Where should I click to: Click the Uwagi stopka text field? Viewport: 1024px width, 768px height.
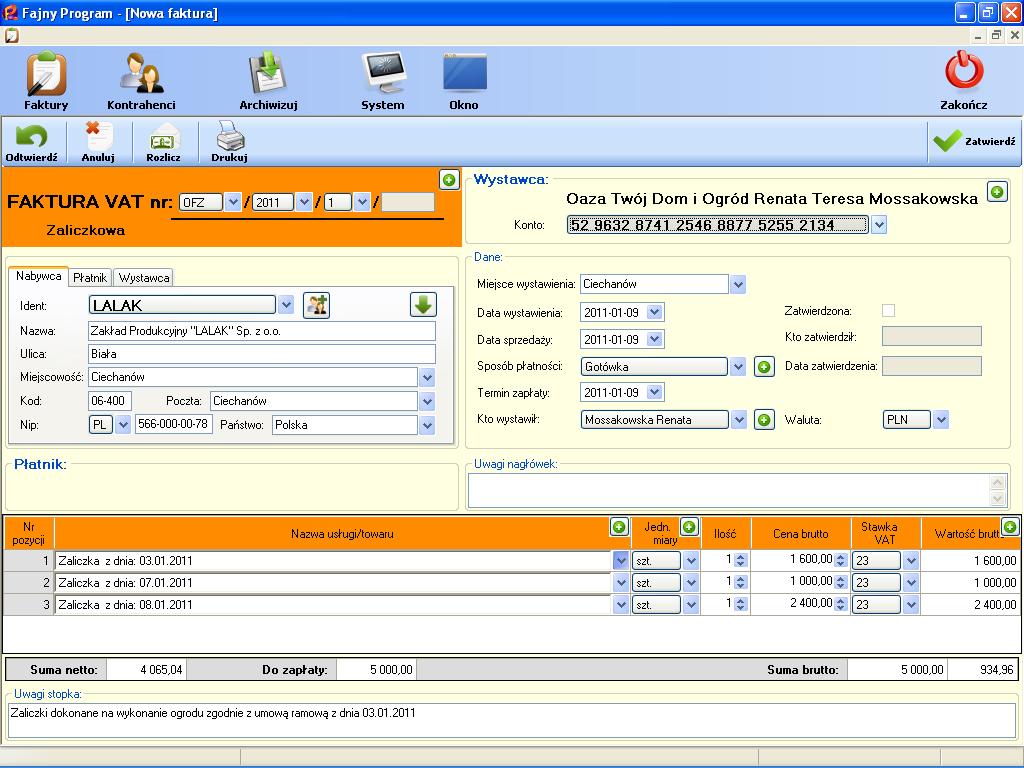pyautogui.click(x=511, y=721)
